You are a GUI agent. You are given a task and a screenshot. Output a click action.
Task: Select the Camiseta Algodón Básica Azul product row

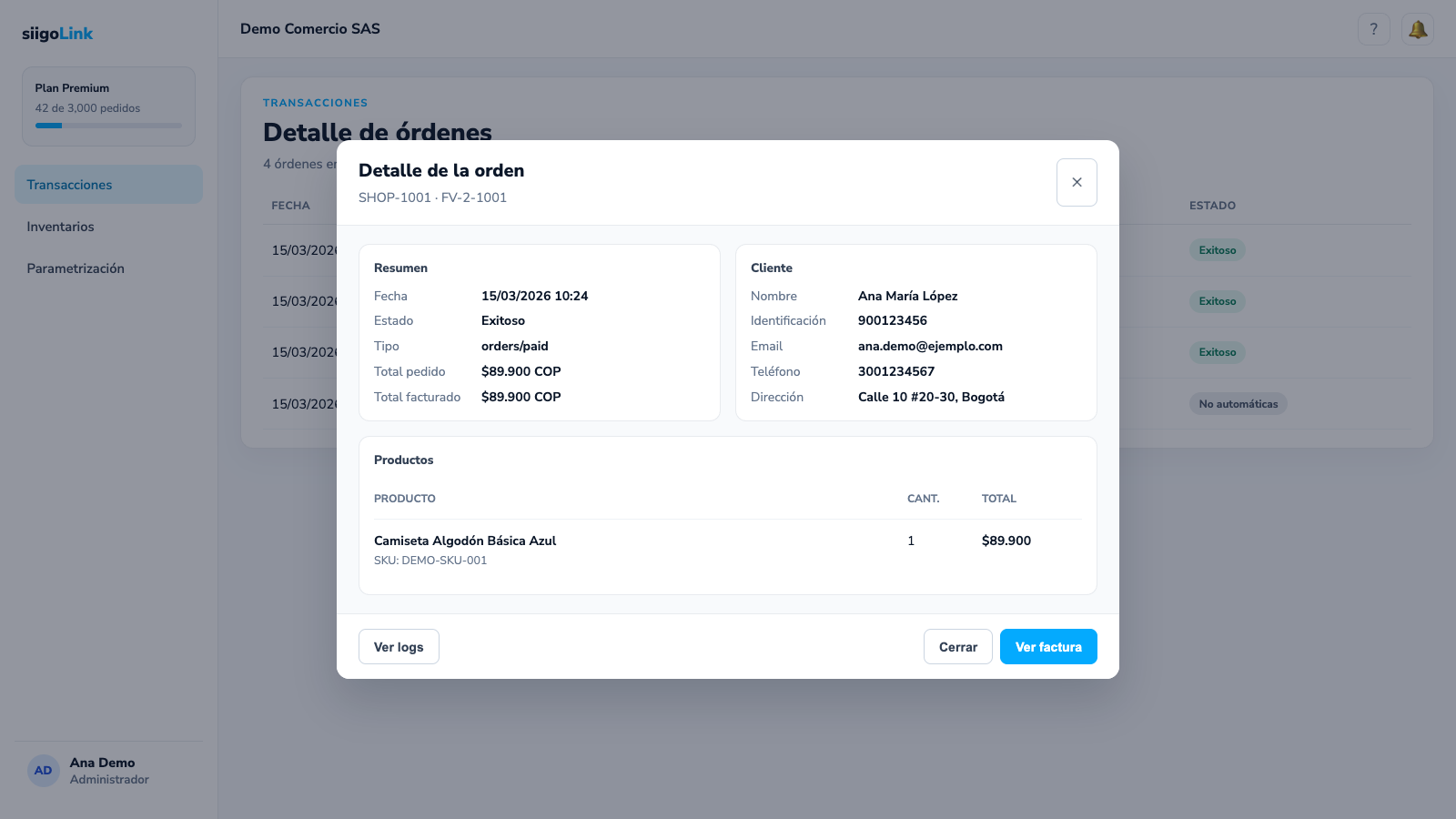(x=727, y=550)
